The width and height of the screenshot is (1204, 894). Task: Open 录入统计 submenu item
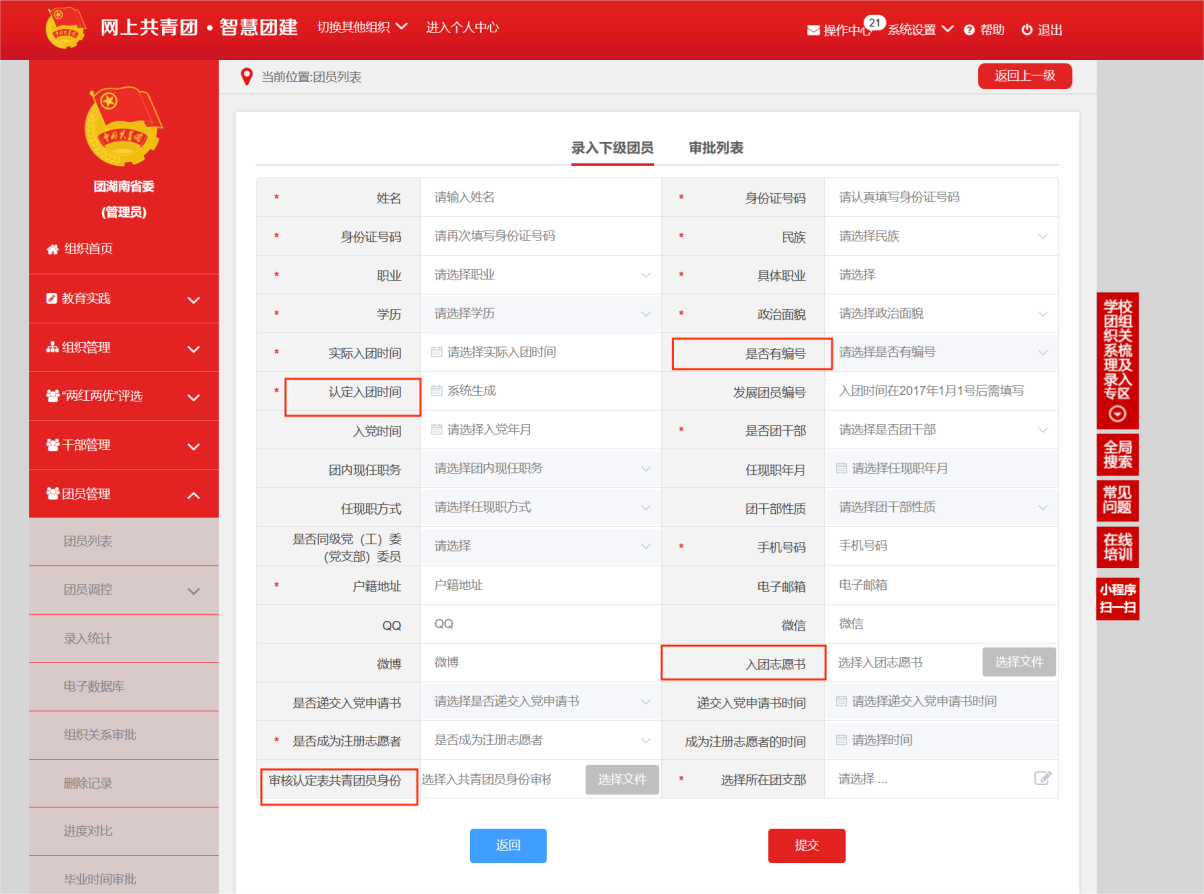point(124,639)
